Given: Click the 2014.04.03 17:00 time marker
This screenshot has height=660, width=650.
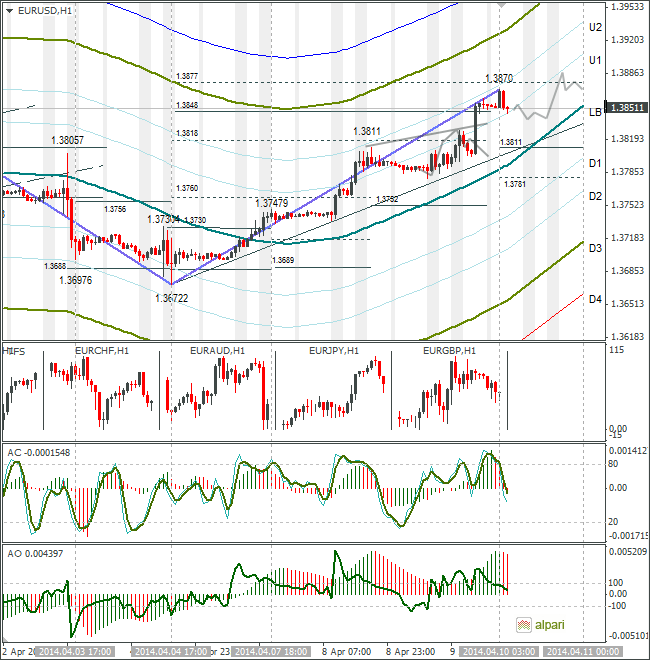Looking at the screenshot, I should click(75, 652).
